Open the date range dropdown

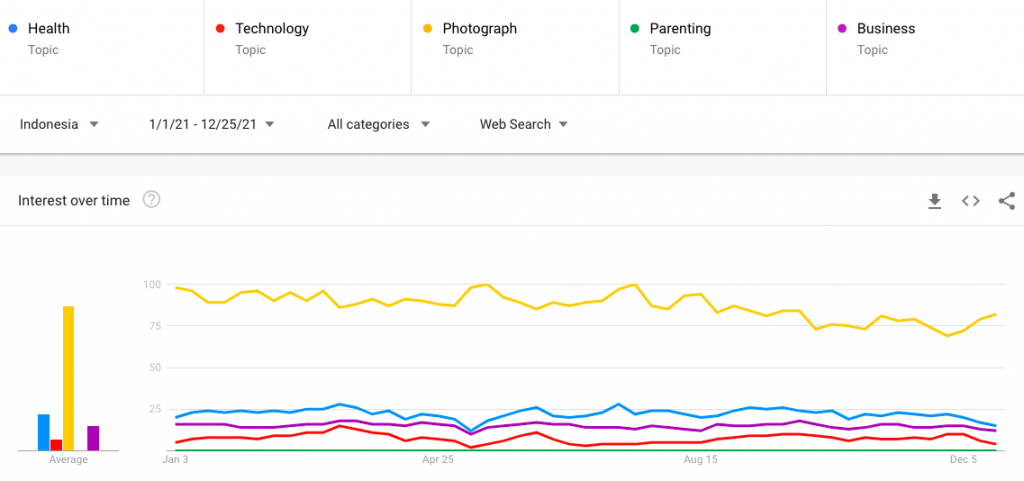211,125
